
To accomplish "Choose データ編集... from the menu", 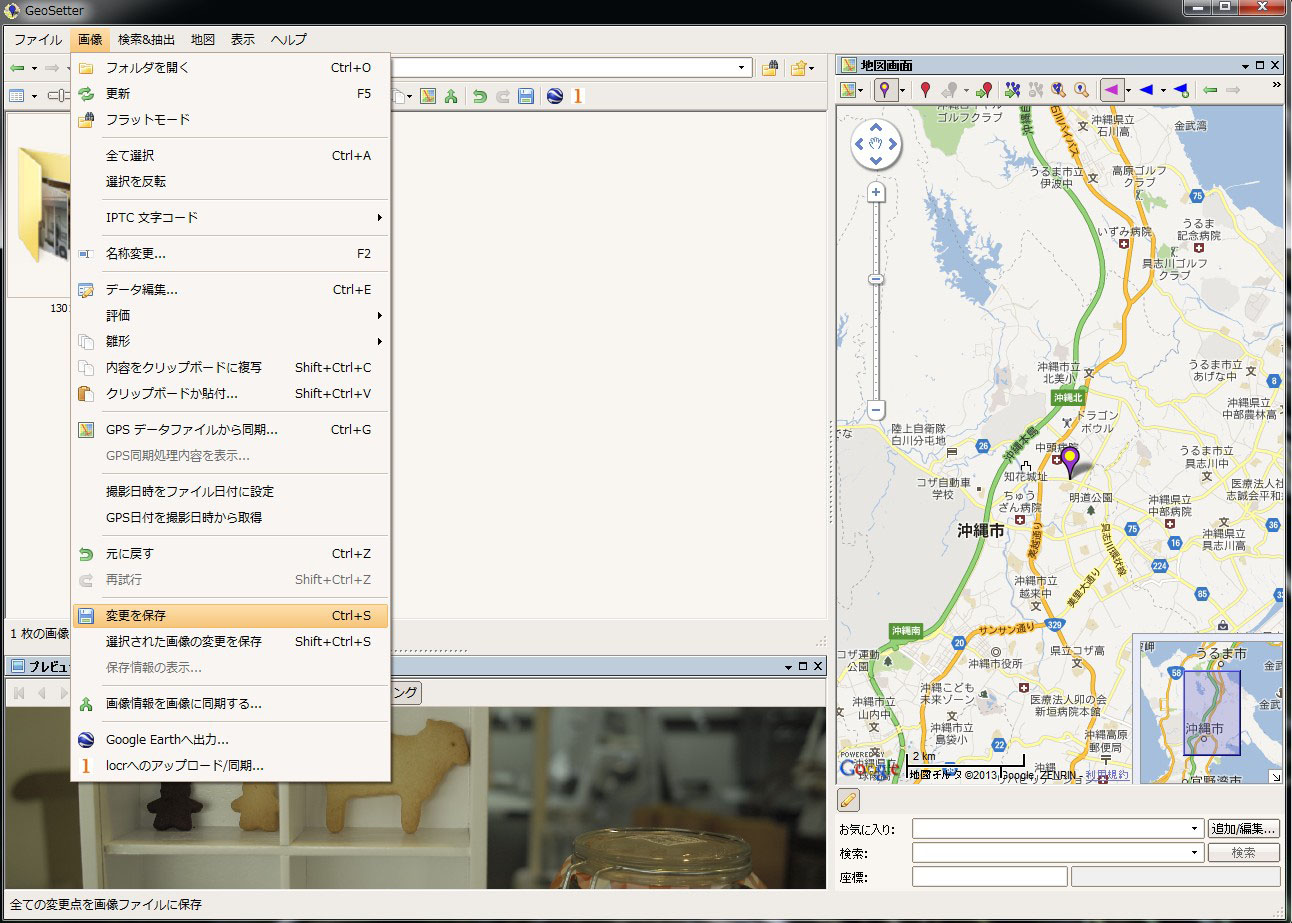I will click(230, 290).
